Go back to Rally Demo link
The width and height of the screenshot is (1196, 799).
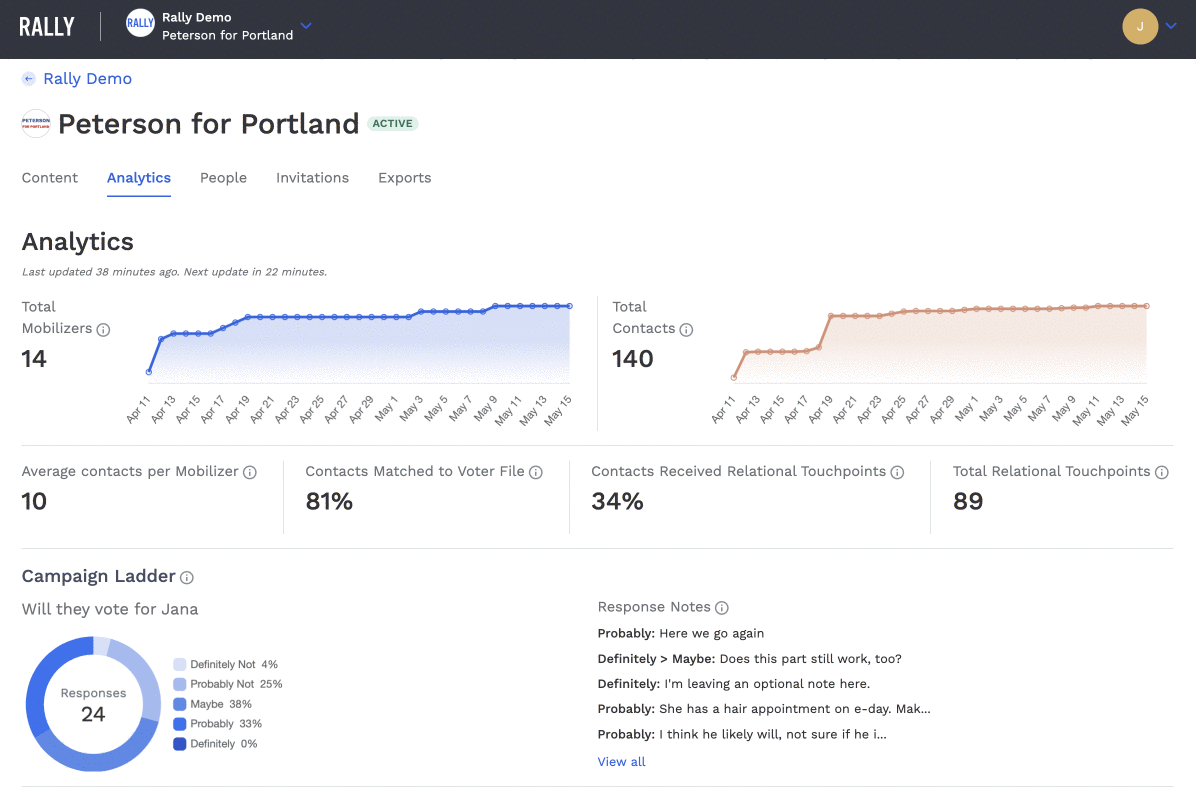[x=88, y=79]
